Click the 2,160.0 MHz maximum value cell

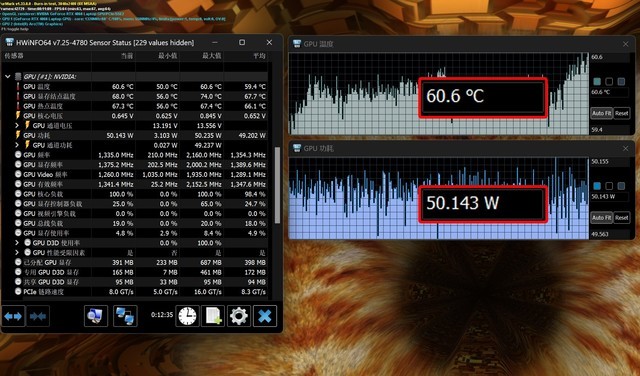point(204,155)
